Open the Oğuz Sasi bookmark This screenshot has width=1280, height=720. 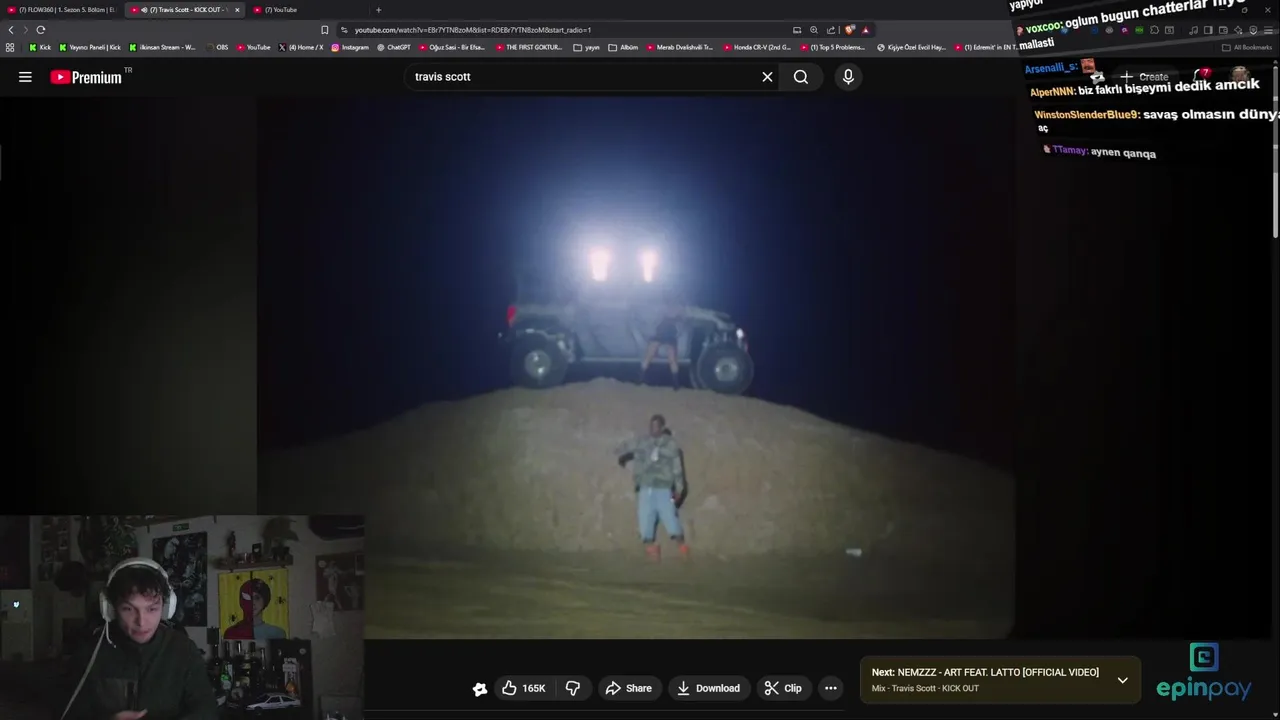(452, 47)
